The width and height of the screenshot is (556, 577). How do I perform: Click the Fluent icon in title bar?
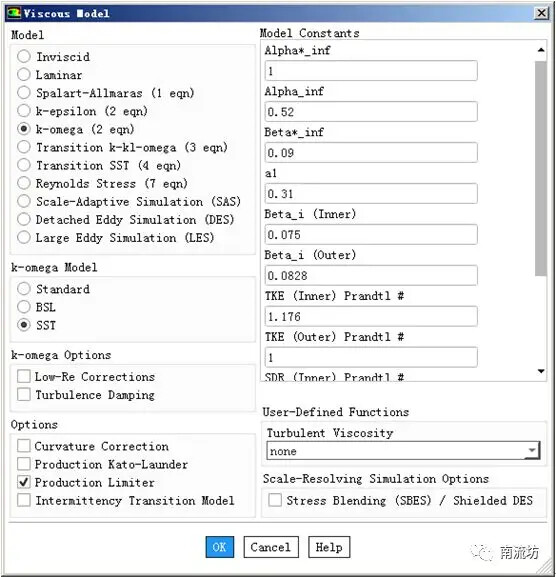[14, 13]
